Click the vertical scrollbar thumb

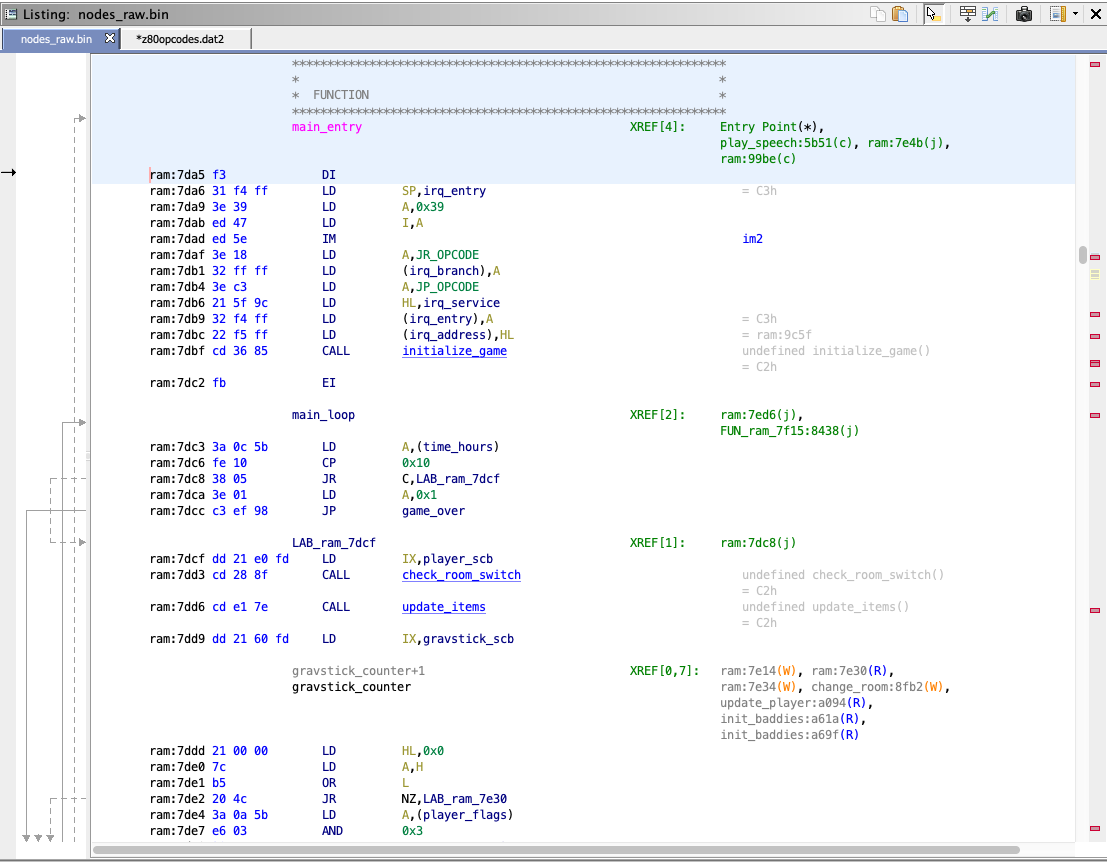[x=1082, y=254]
